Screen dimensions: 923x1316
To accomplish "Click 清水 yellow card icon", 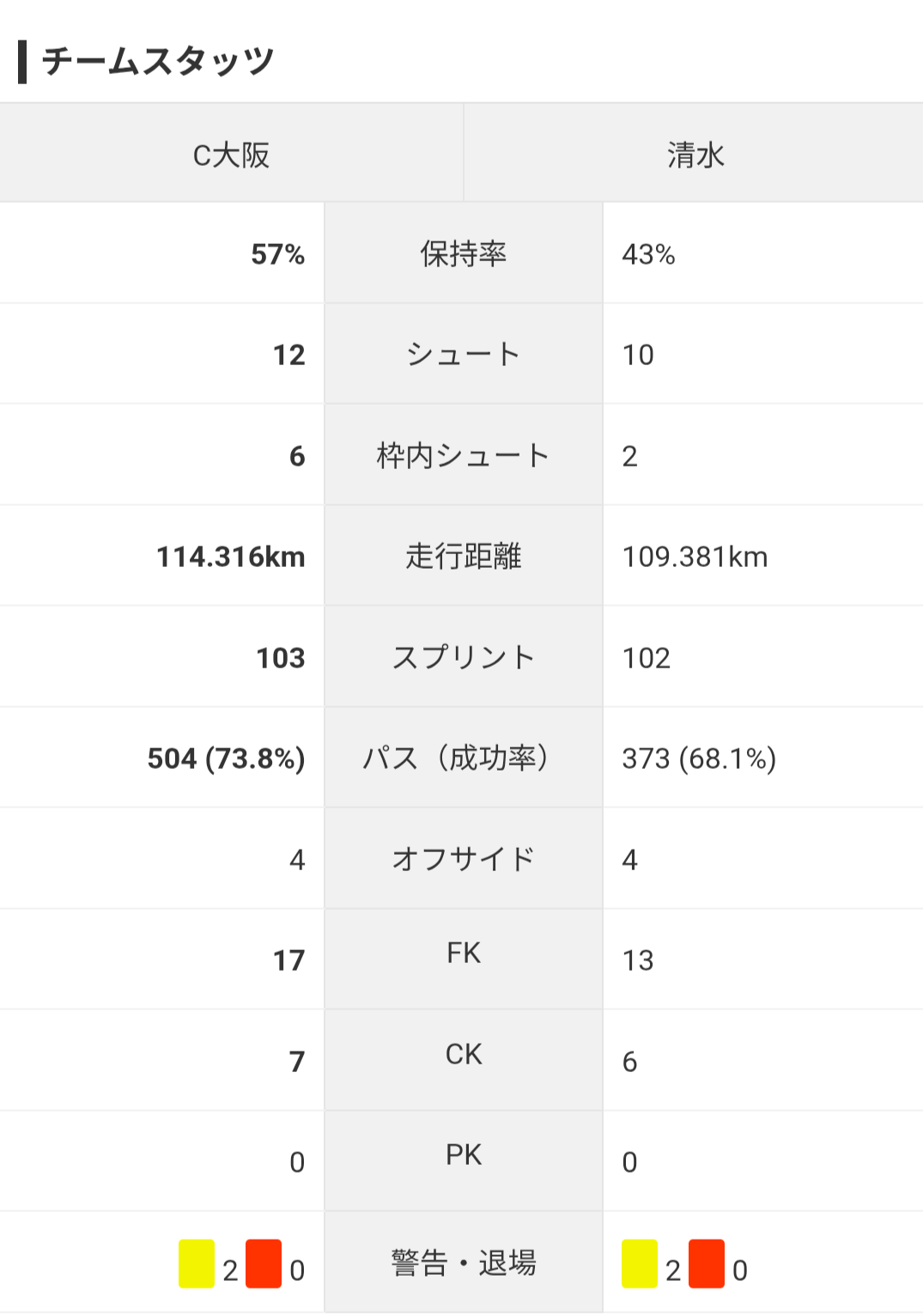I will (640, 1264).
